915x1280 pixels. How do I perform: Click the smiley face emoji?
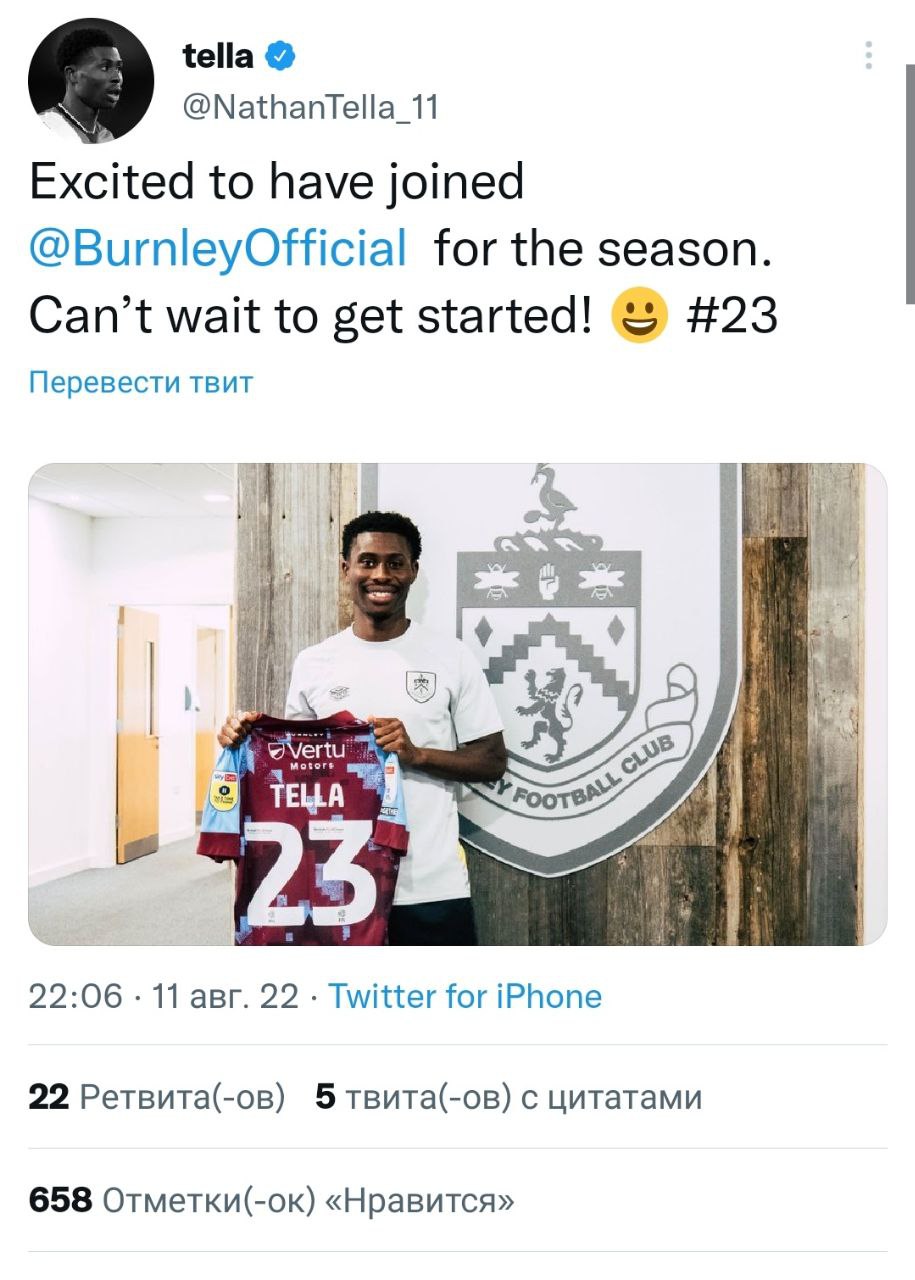pos(638,315)
